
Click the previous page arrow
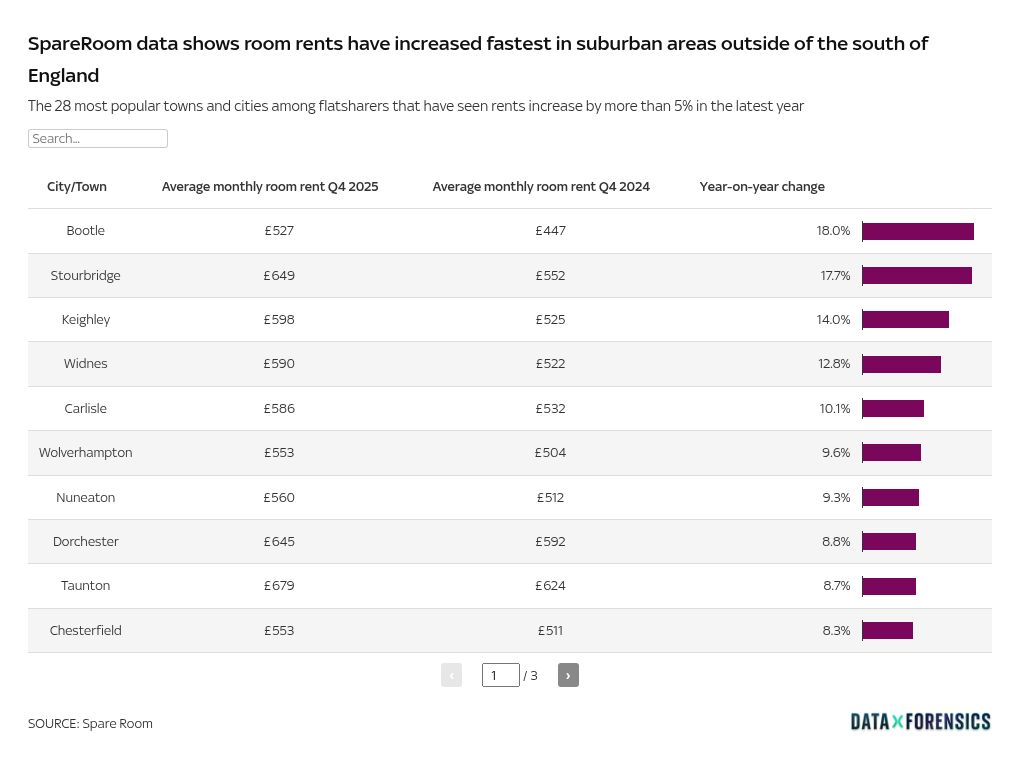pyautogui.click(x=451, y=675)
